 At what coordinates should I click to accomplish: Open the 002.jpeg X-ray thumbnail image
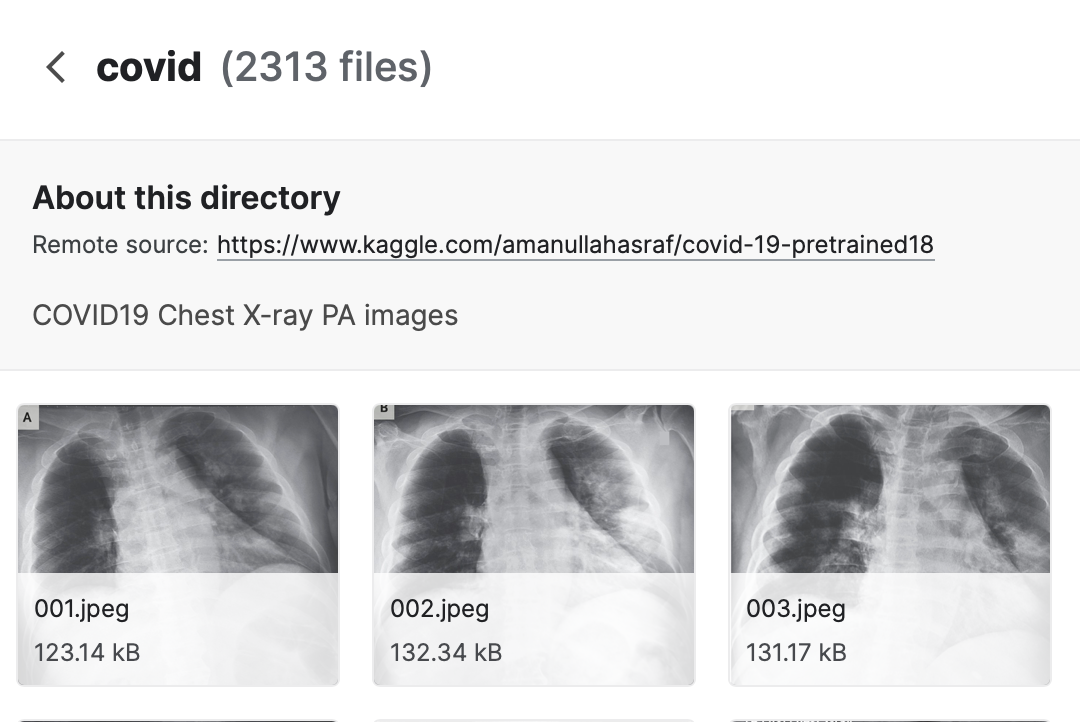(x=534, y=489)
